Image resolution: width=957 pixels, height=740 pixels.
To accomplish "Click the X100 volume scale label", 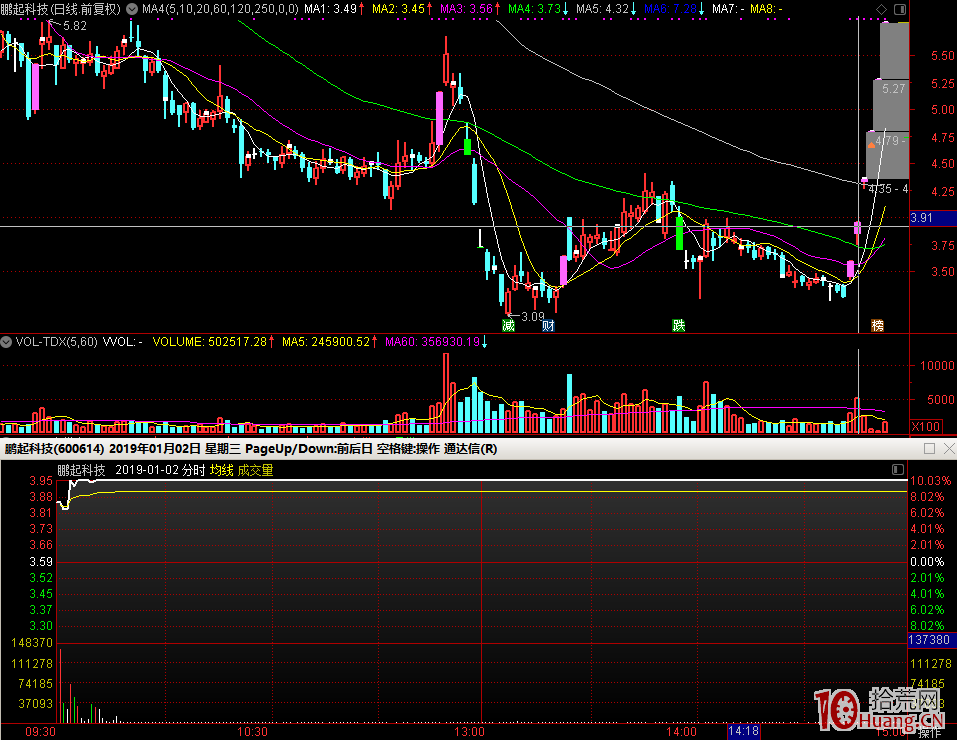I will pyautogui.click(x=925, y=427).
